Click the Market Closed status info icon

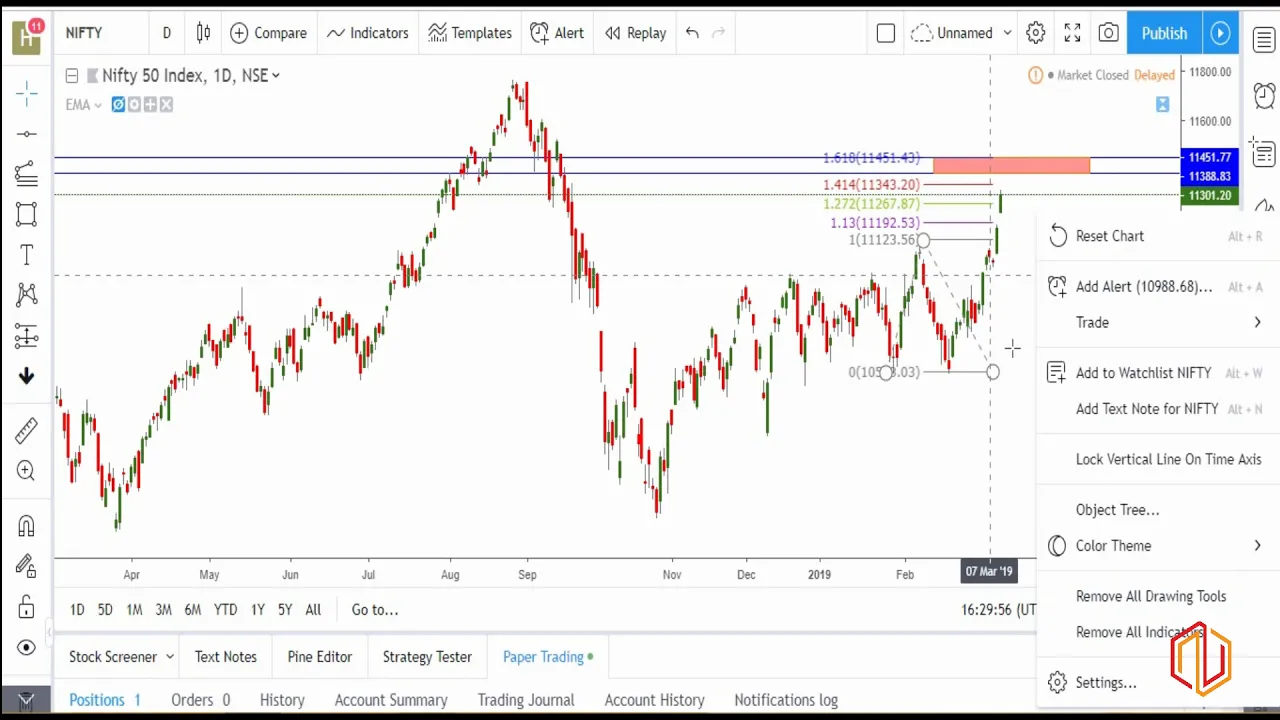[1035, 75]
